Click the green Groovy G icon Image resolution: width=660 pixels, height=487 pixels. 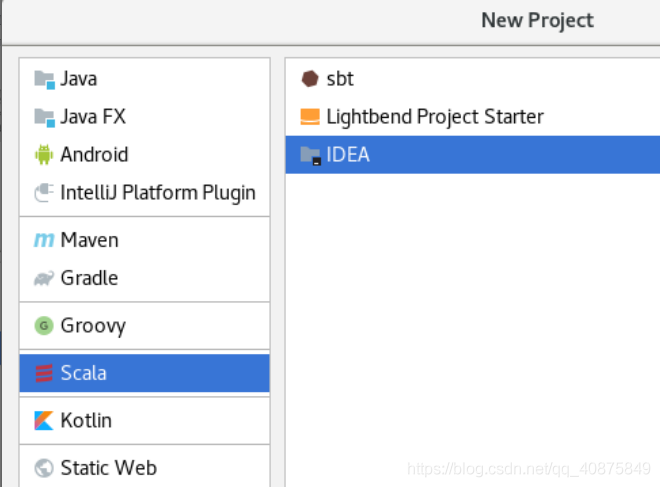44,326
